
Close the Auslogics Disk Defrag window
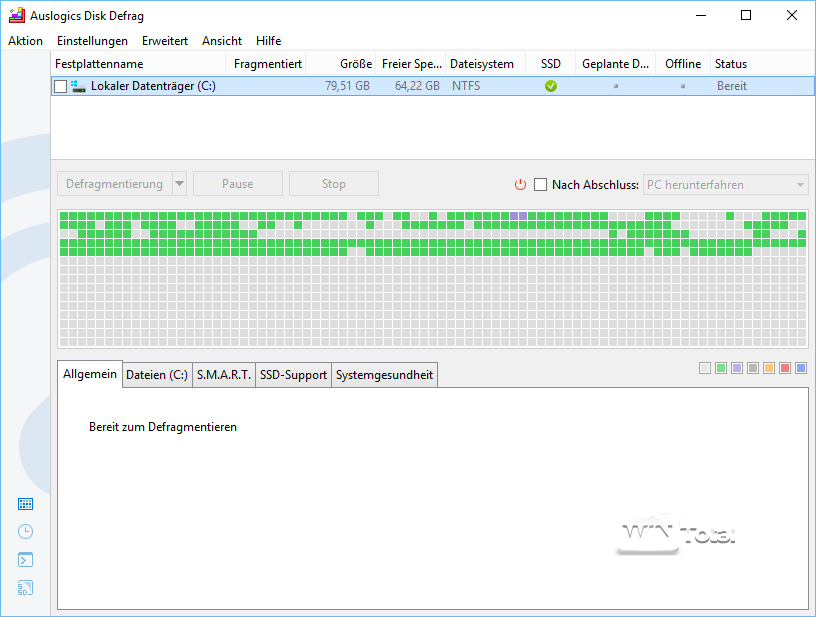click(x=792, y=16)
